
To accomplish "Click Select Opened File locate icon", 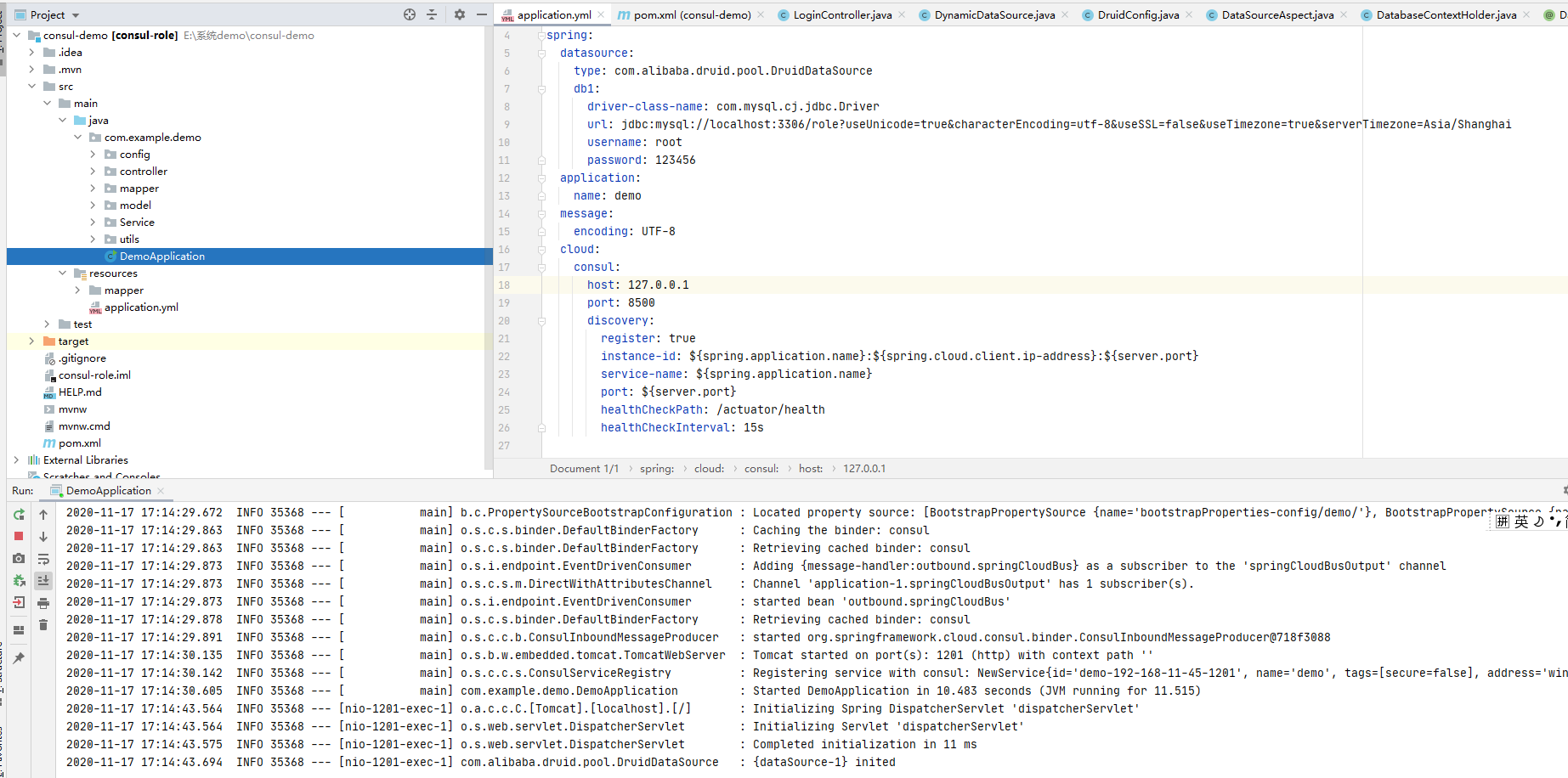I will click(410, 14).
